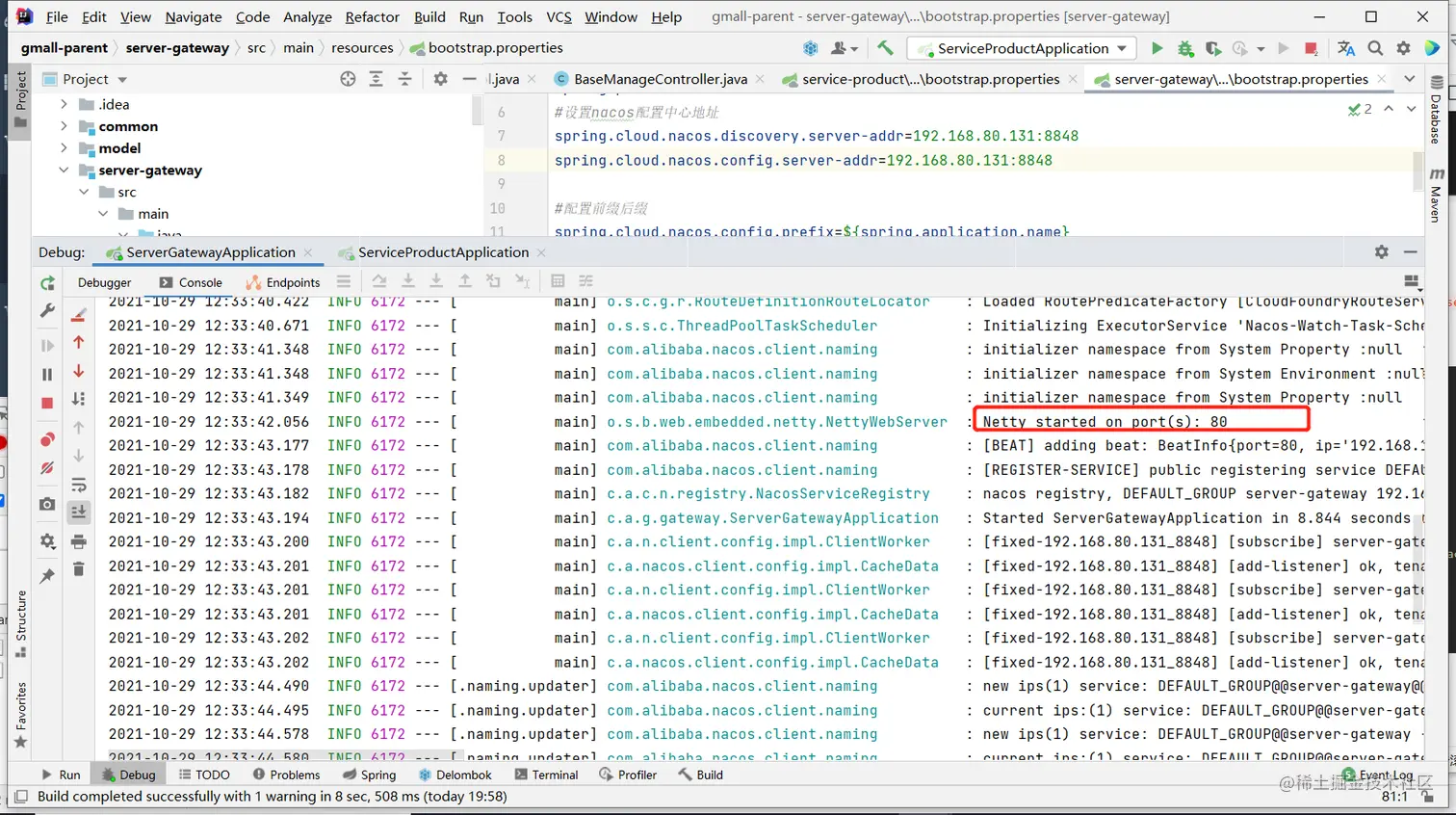Viewport: 1456px width, 815px height.
Task: Toggle the Project tool window stripe button
Action: (x=20, y=103)
